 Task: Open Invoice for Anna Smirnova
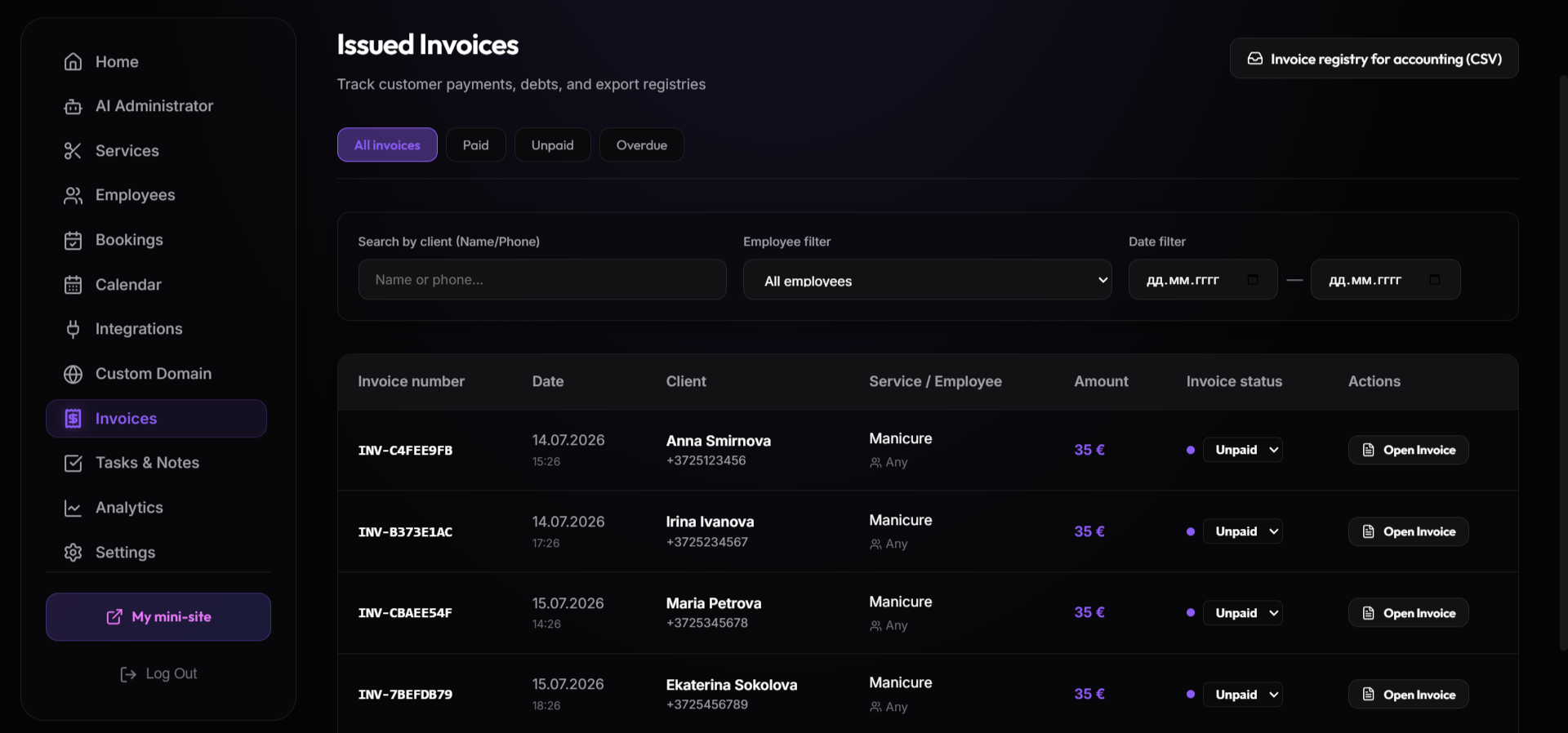point(1409,450)
